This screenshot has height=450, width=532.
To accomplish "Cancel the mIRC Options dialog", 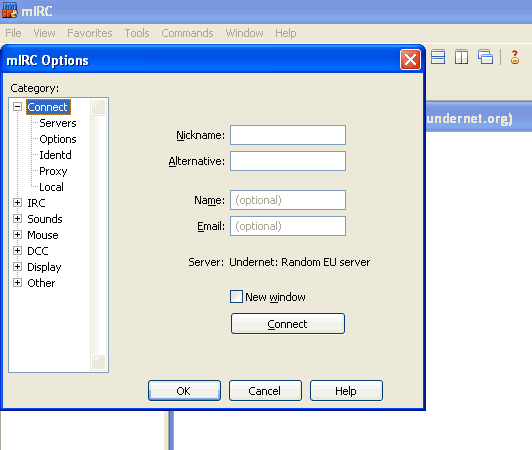I will (265, 391).
